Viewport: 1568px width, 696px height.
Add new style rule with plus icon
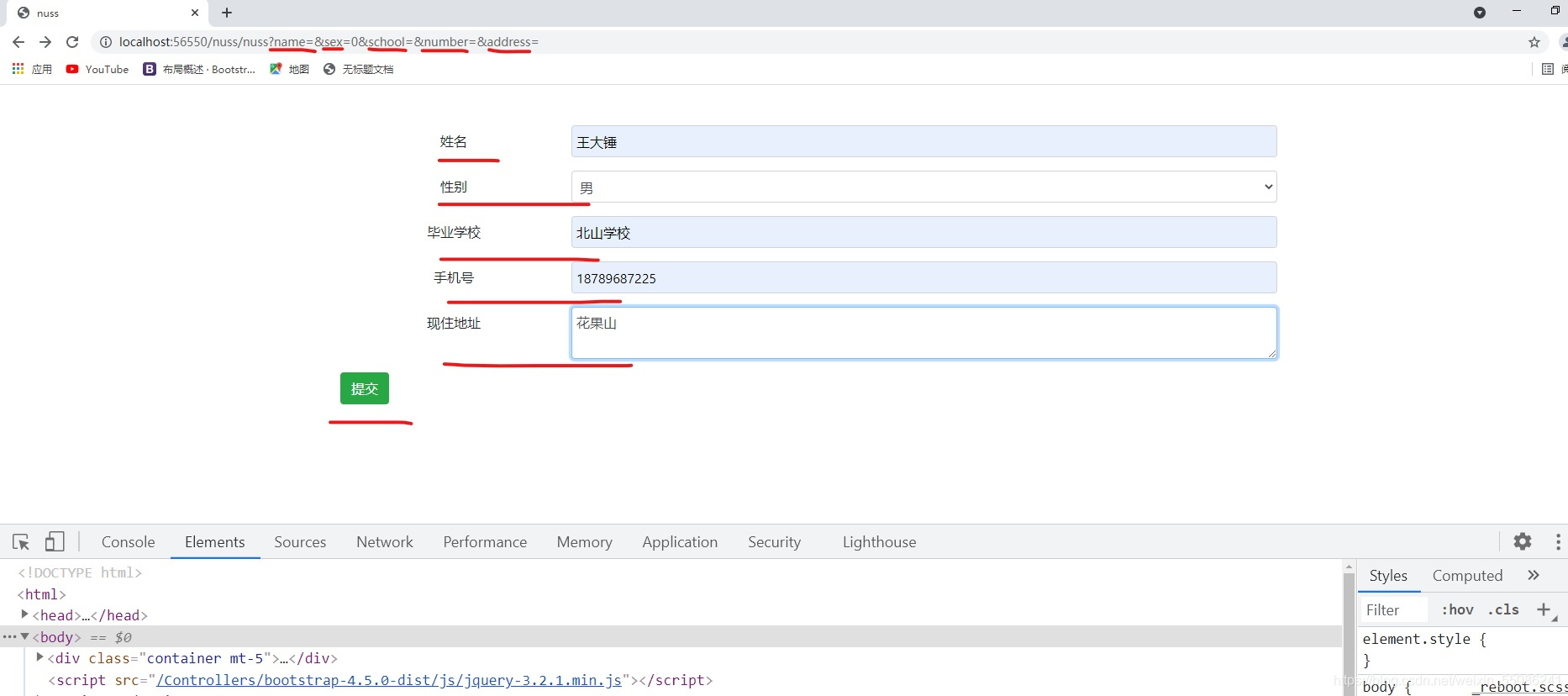pos(1544,610)
